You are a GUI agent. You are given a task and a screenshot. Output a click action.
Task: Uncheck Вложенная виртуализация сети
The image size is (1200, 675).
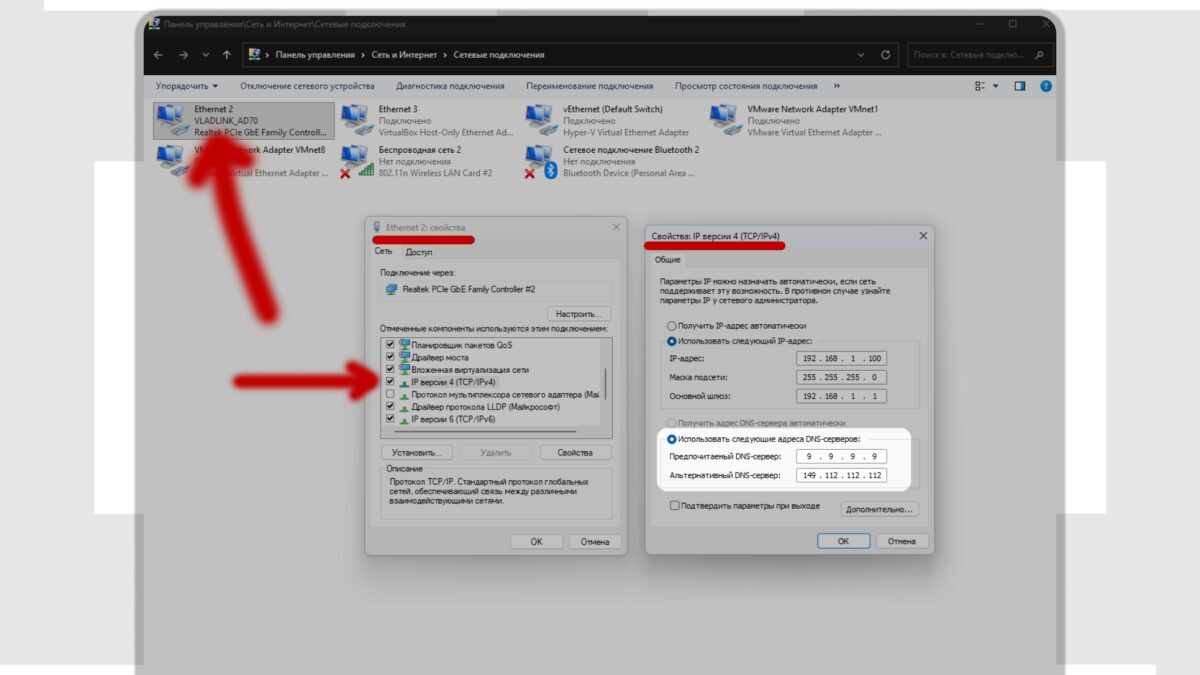point(389,370)
